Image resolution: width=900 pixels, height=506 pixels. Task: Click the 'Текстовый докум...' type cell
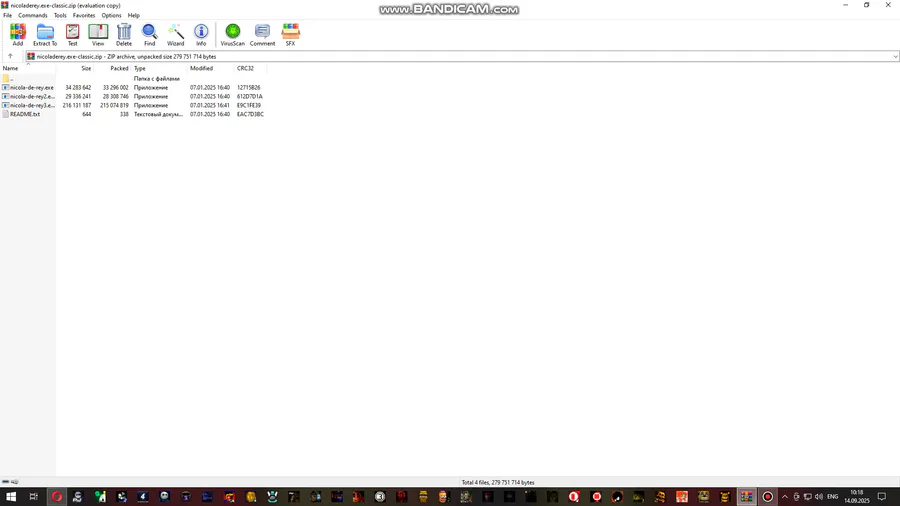(158, 114)
